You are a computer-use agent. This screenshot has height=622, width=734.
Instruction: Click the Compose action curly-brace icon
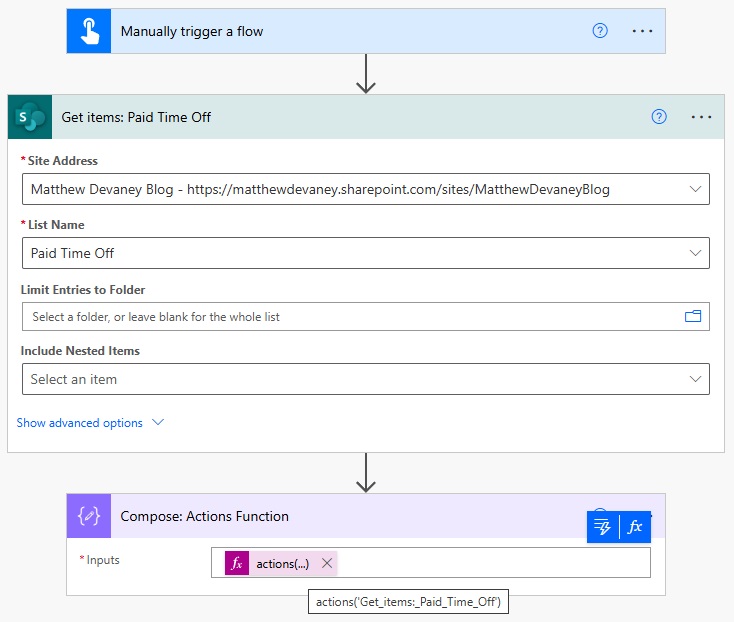coord(89,517)
